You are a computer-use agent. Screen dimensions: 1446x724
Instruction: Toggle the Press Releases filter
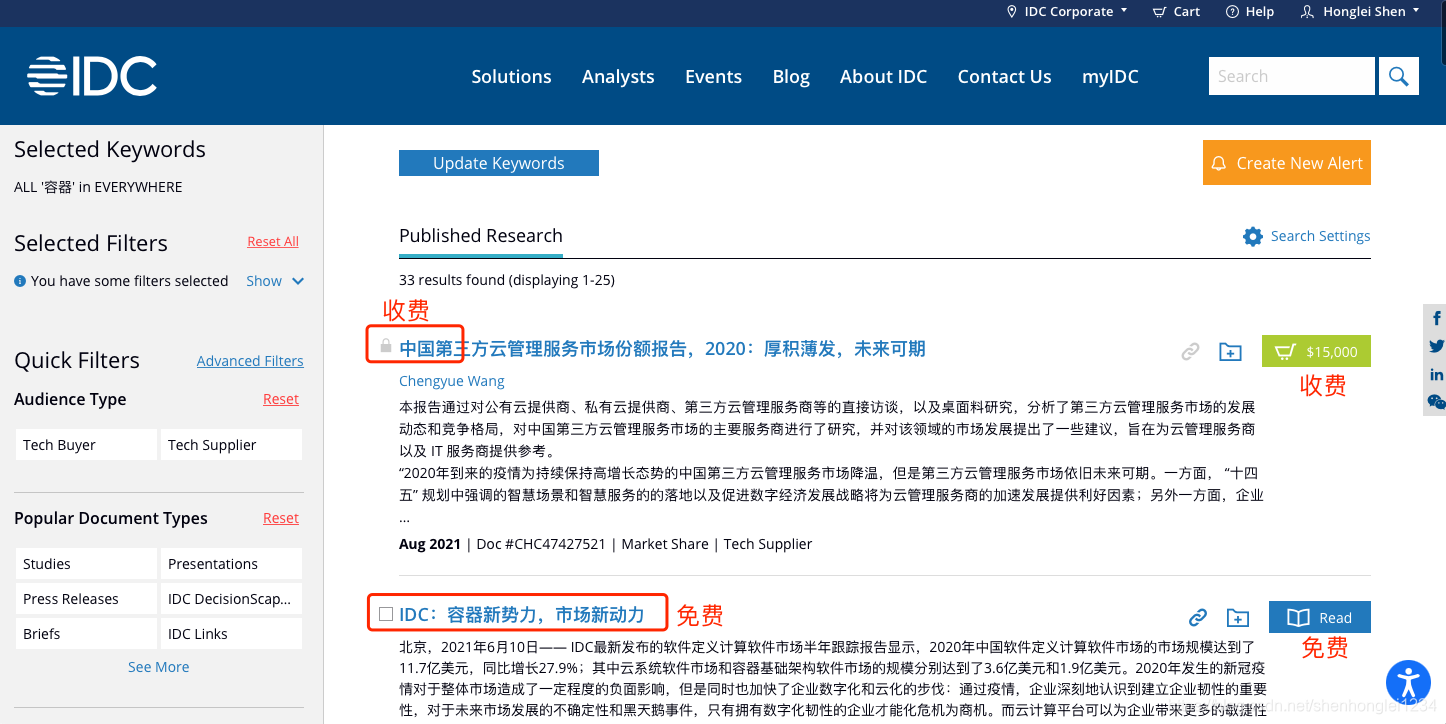[x=87, y=599]
